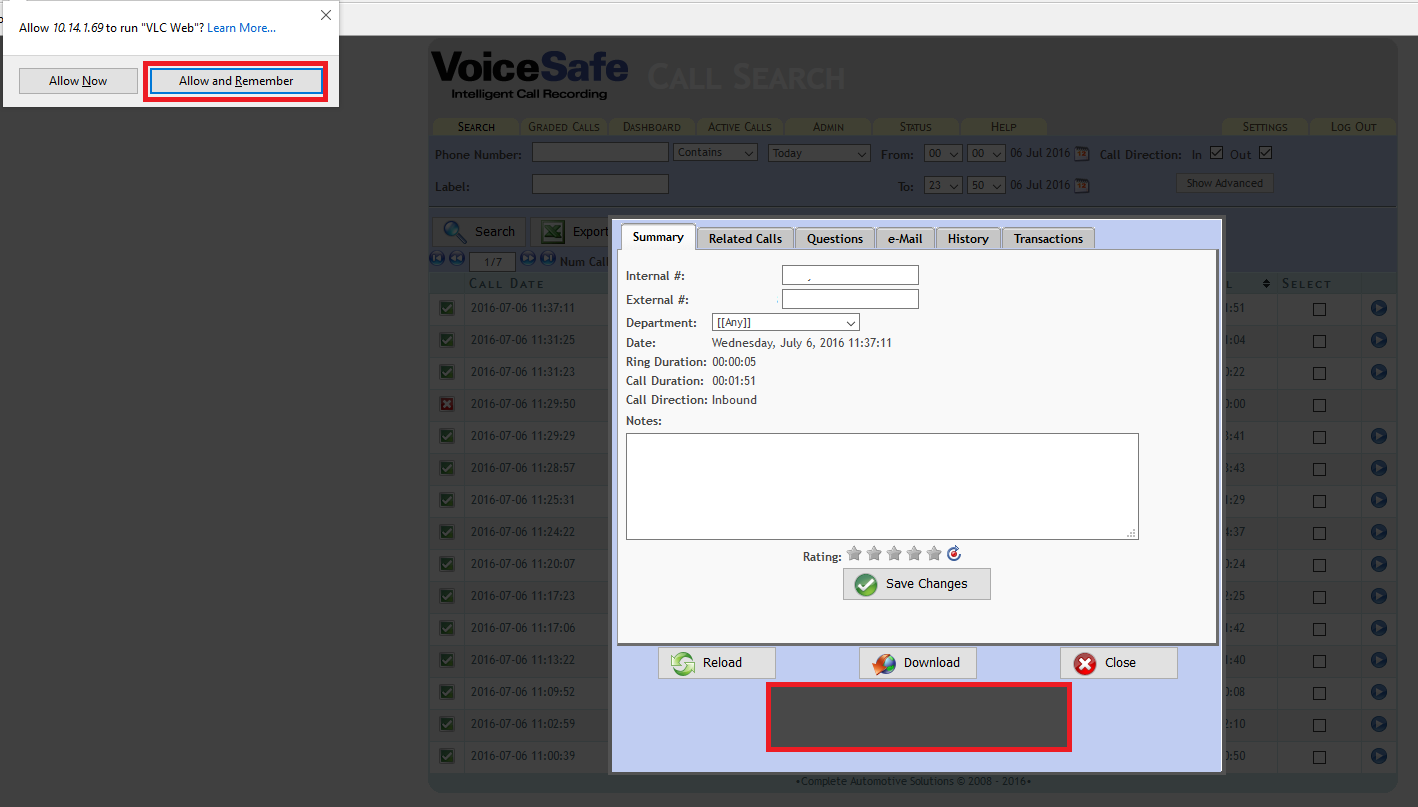Select checkbox for the 11:00:39 call
The width and height of the screenshot is (1418, 807).
coord(1320,757)
